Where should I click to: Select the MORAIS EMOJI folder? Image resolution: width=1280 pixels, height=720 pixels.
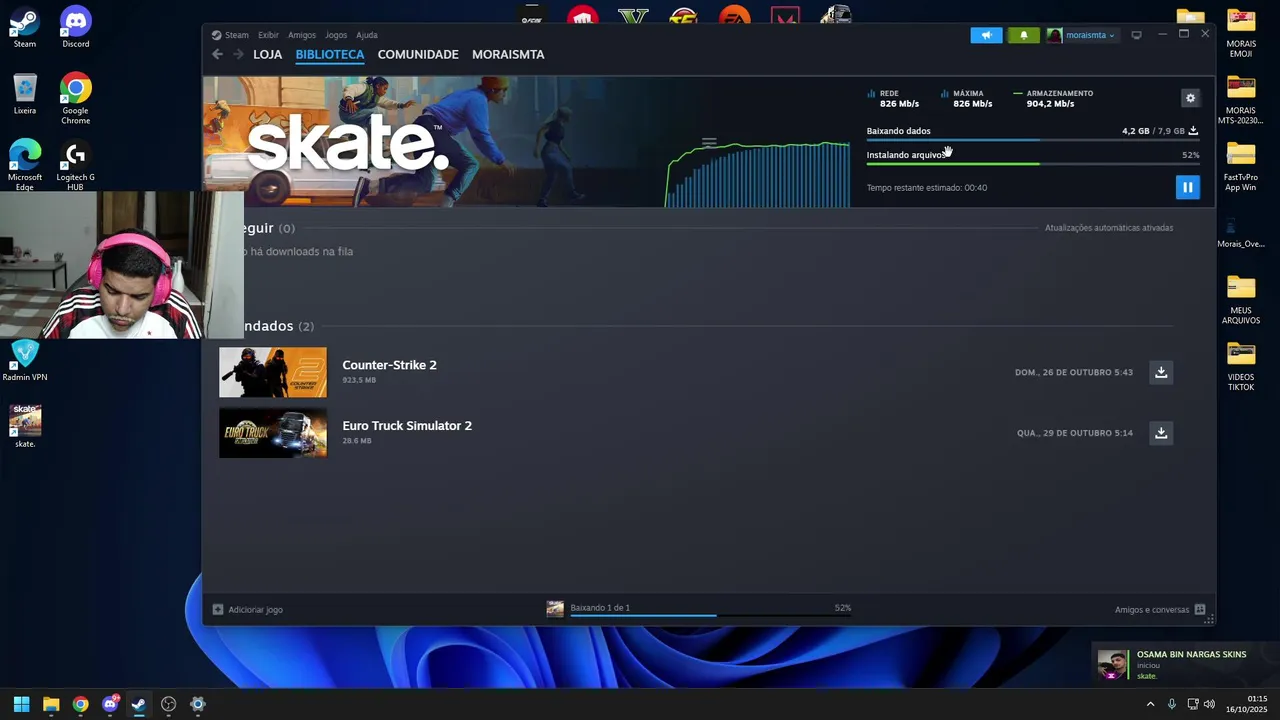pyautogui.click(x=1241, y=33)
